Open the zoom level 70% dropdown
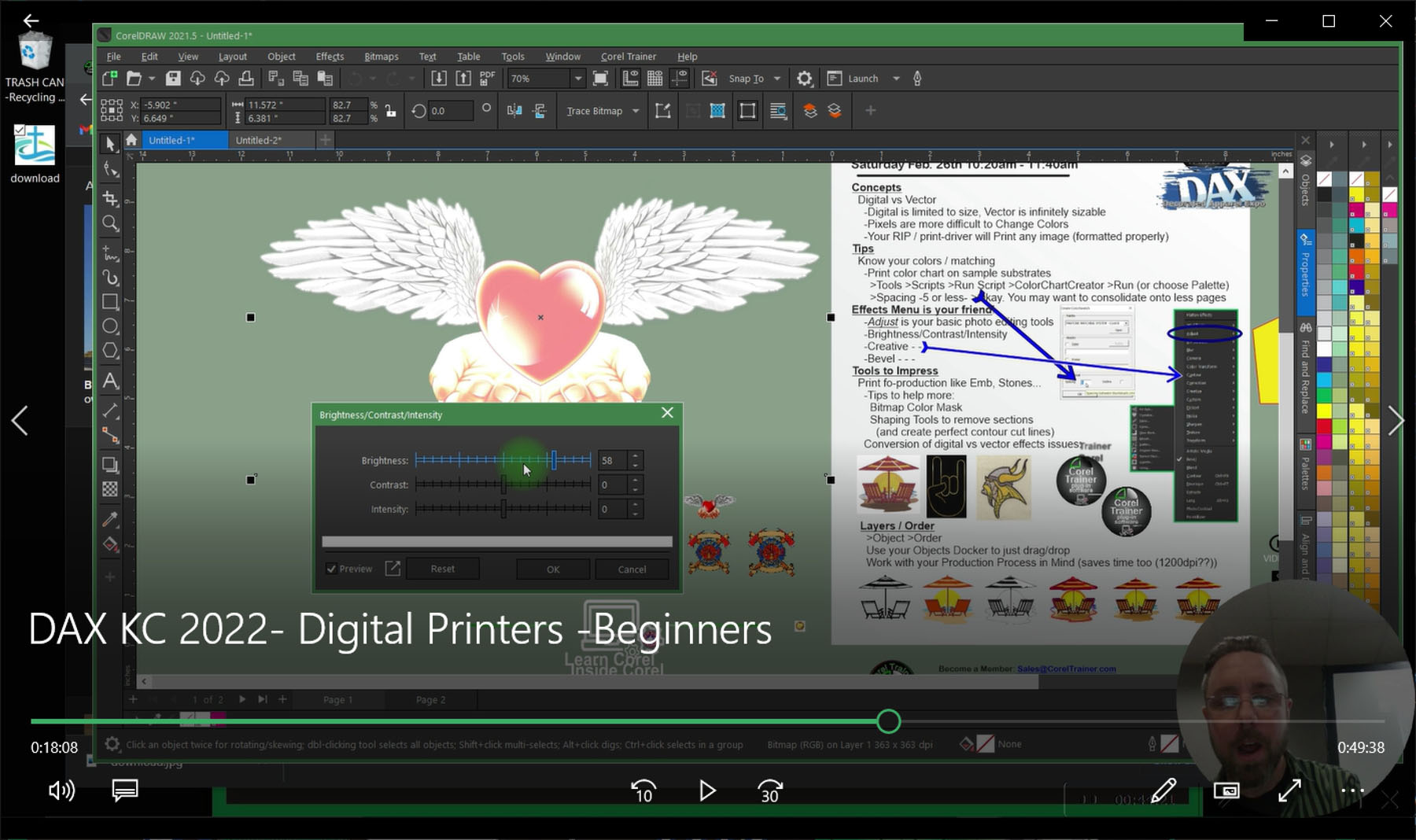Image resolution: width=1416 pixels, height=840 pixels. [578, 79]
